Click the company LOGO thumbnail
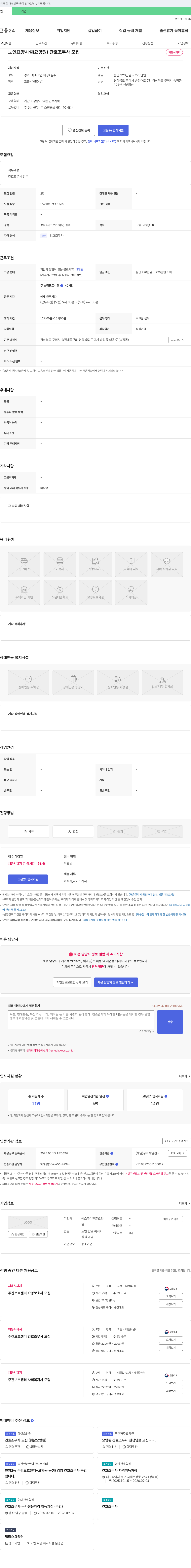 tap(28, 1222)
